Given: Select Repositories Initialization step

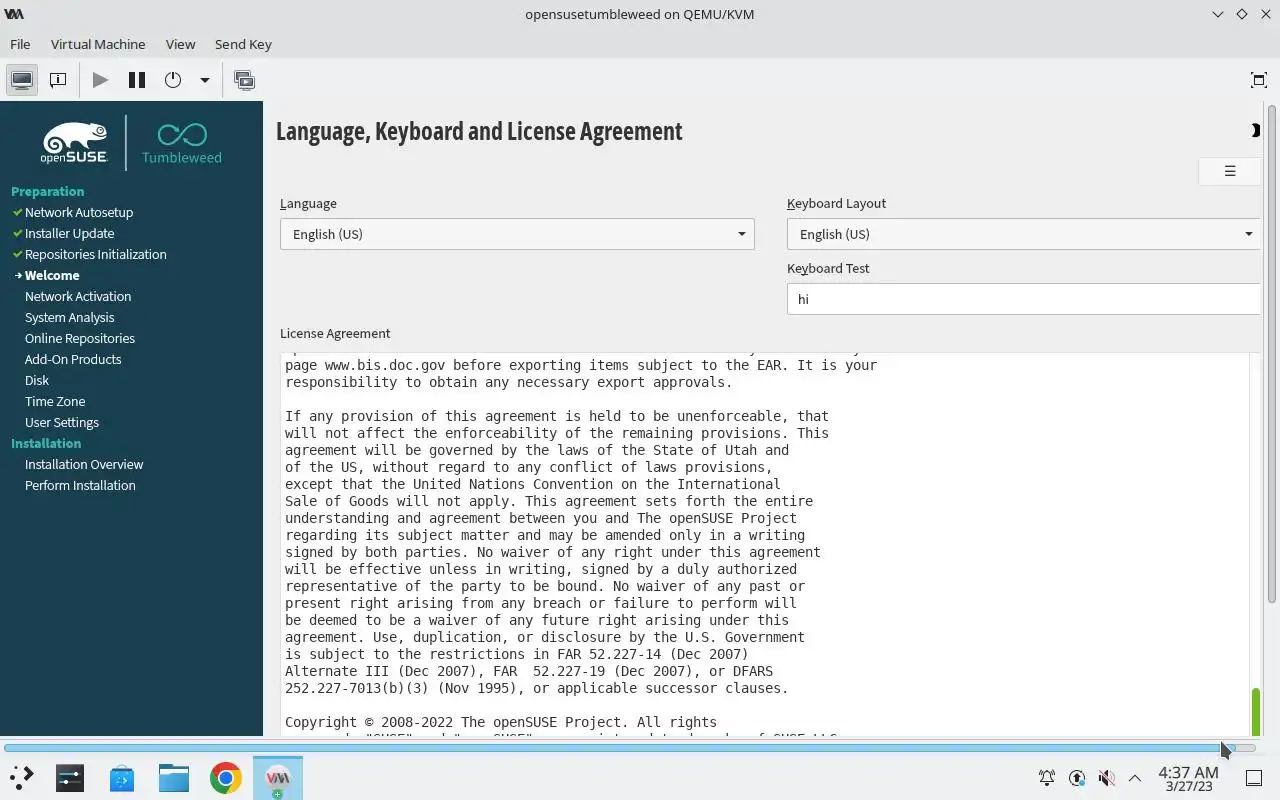Looking at the screenshot, I should pyautogui.click(x=95, y=254).
